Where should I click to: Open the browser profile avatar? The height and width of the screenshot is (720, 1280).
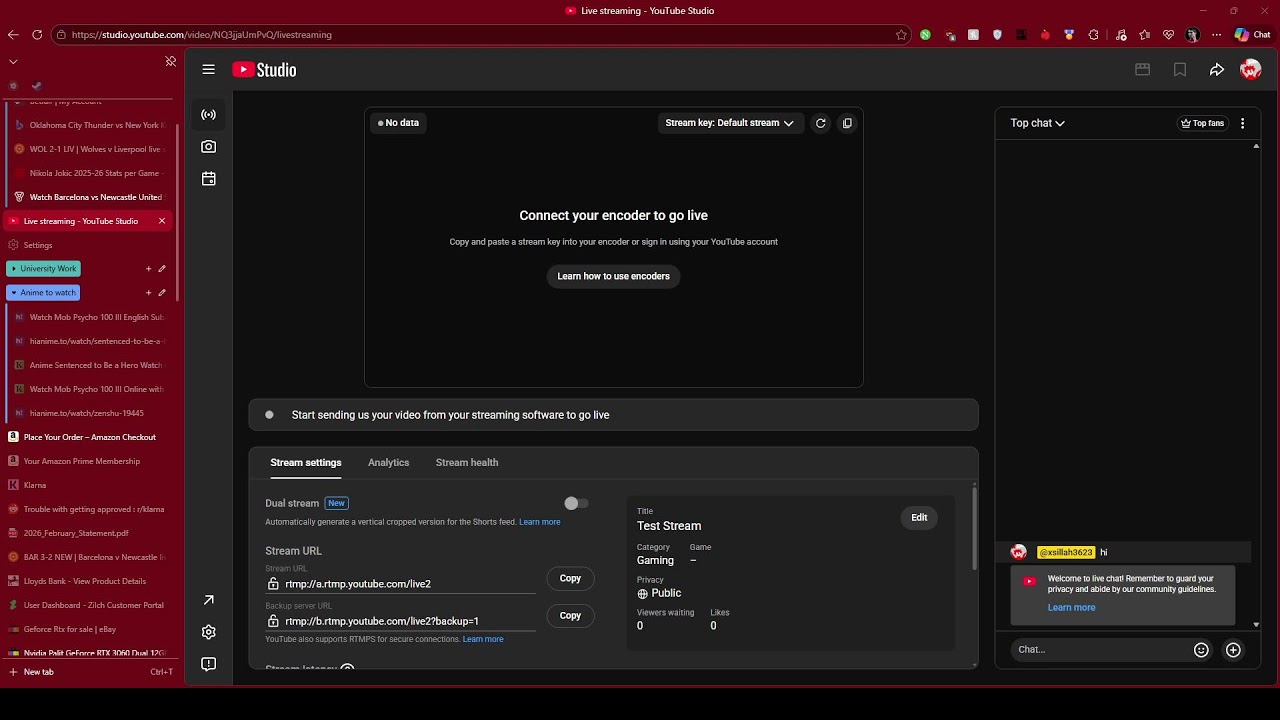coord(1192,34)
